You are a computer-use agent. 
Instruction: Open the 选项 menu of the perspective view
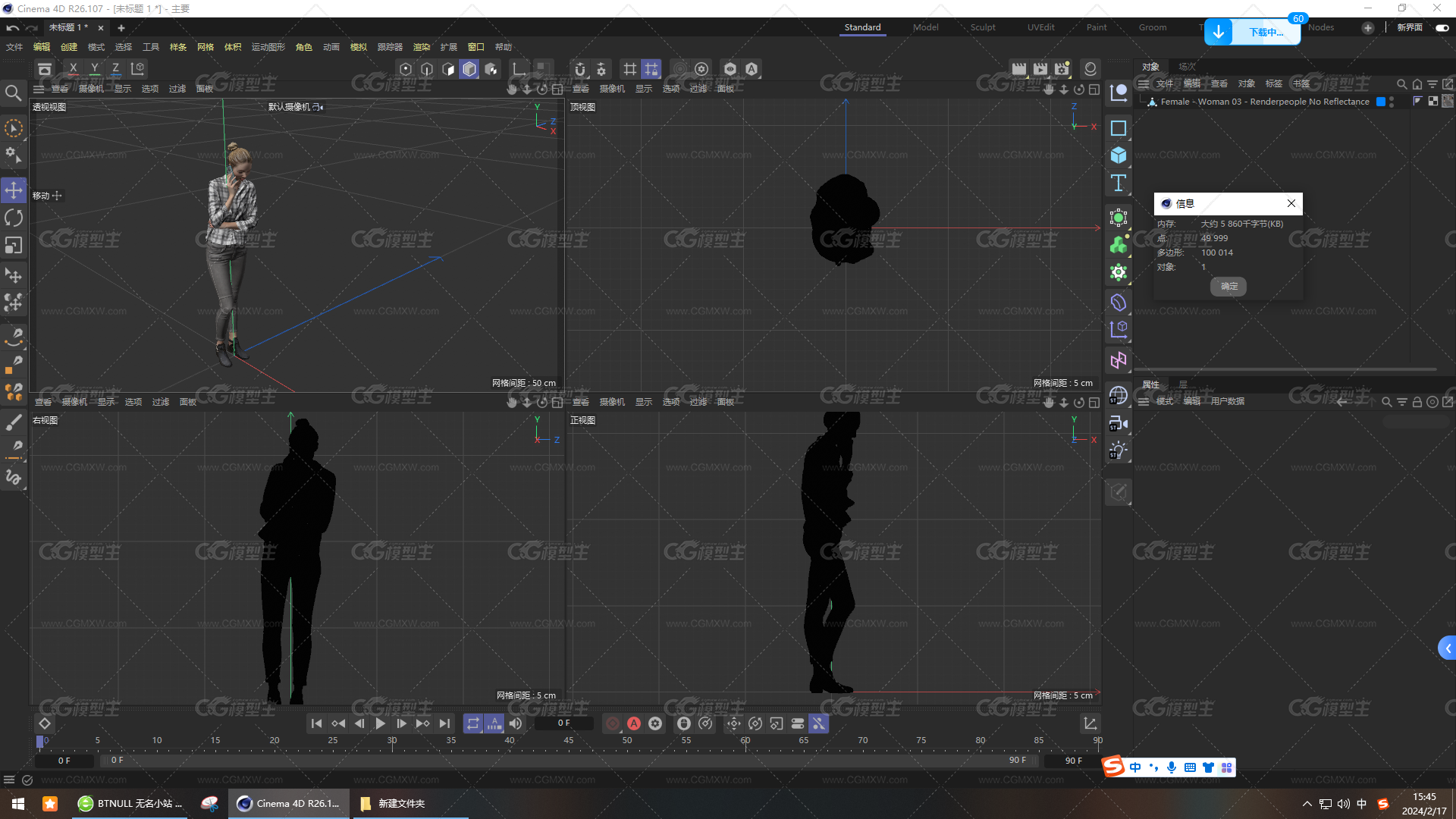click(x=150, y=89)
